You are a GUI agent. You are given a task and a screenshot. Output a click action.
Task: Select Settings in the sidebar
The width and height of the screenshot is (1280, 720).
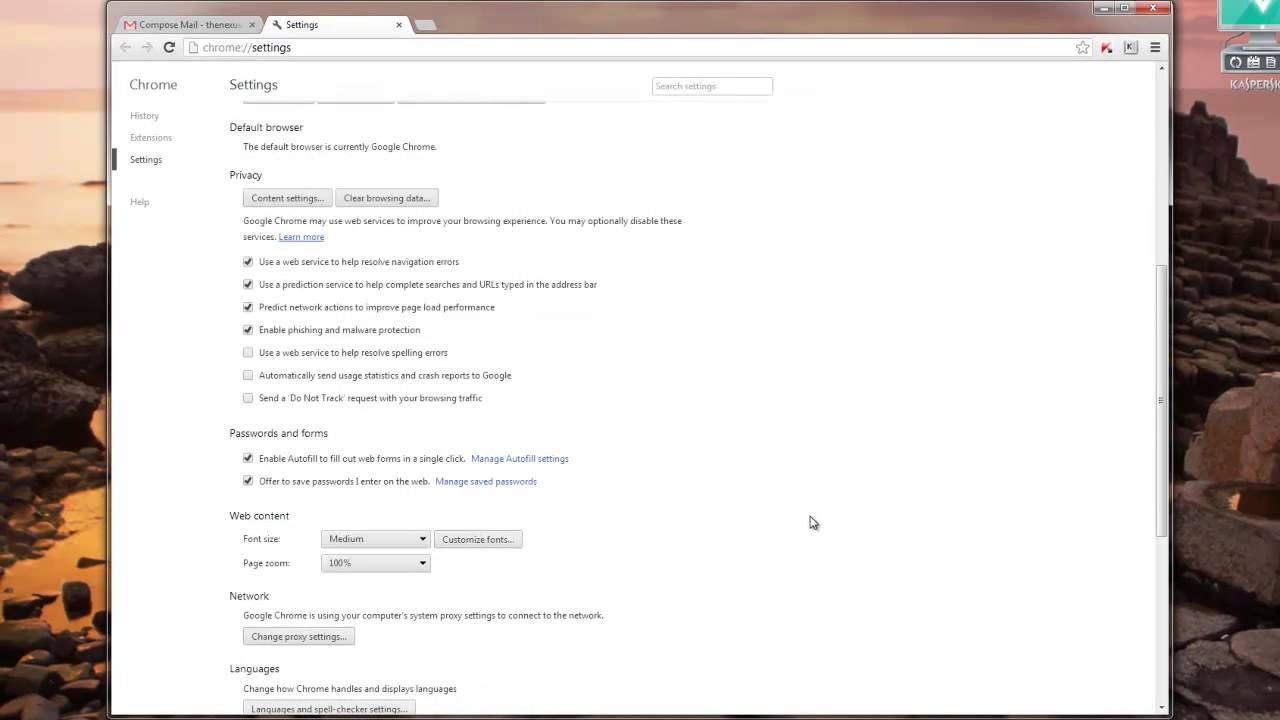pyautogui.click(x=146, y=160)
